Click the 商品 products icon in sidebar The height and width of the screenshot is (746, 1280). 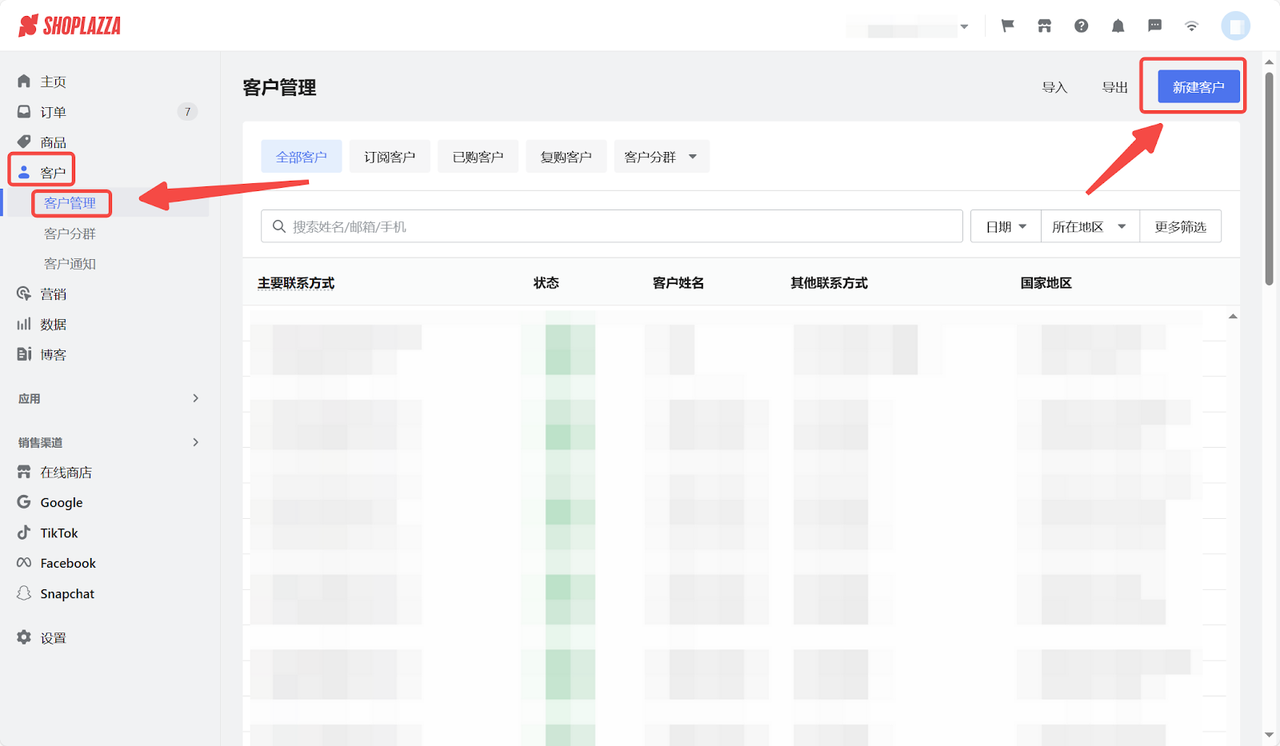click(x=23, y=141)
